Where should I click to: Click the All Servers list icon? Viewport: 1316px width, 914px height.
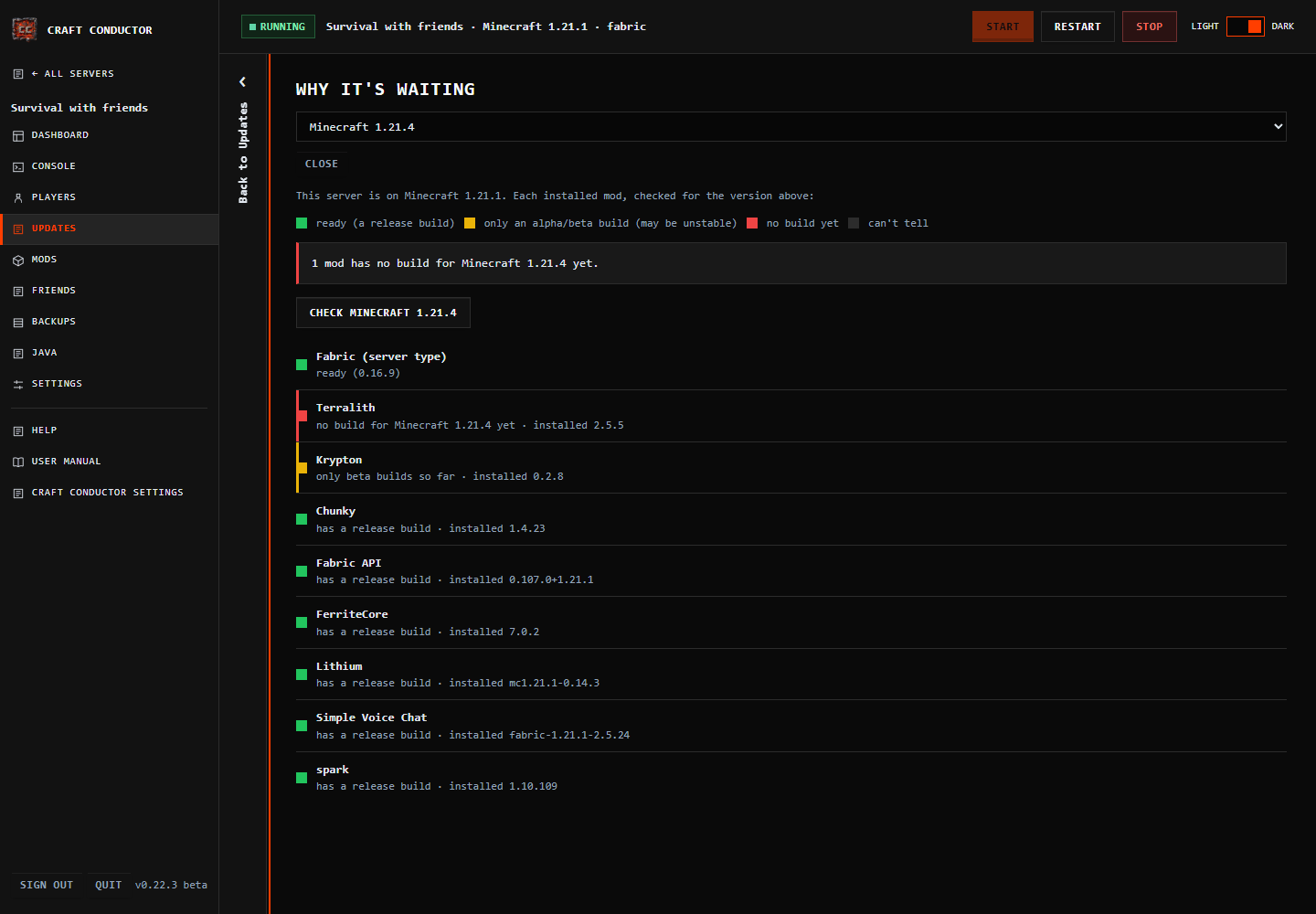18,74
